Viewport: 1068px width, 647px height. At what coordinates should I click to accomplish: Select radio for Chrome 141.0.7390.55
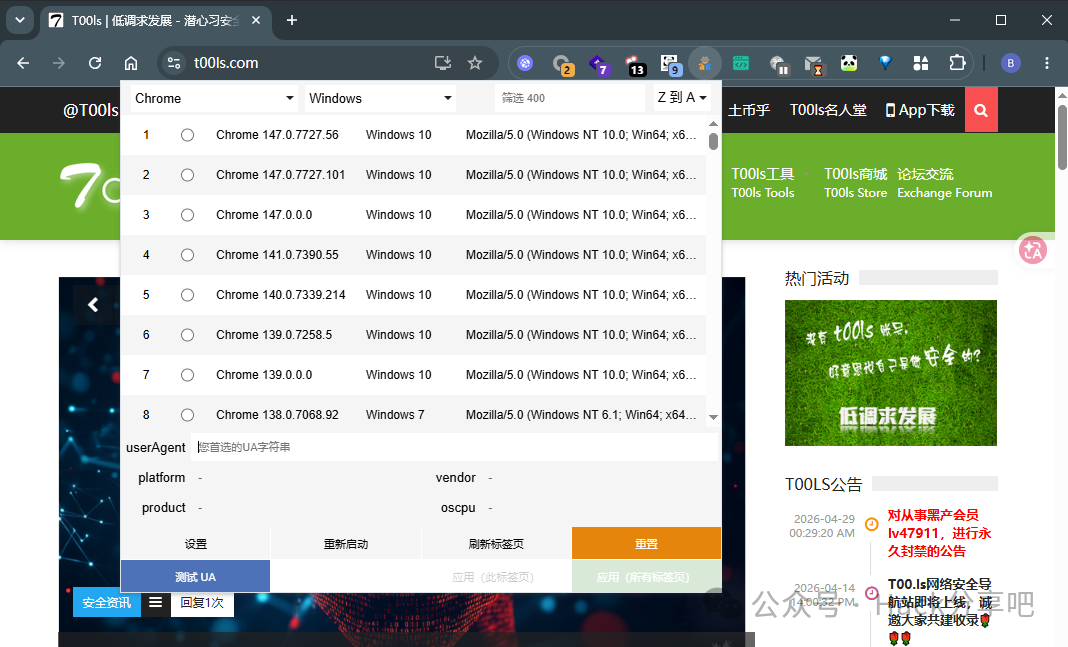(187, 255)
